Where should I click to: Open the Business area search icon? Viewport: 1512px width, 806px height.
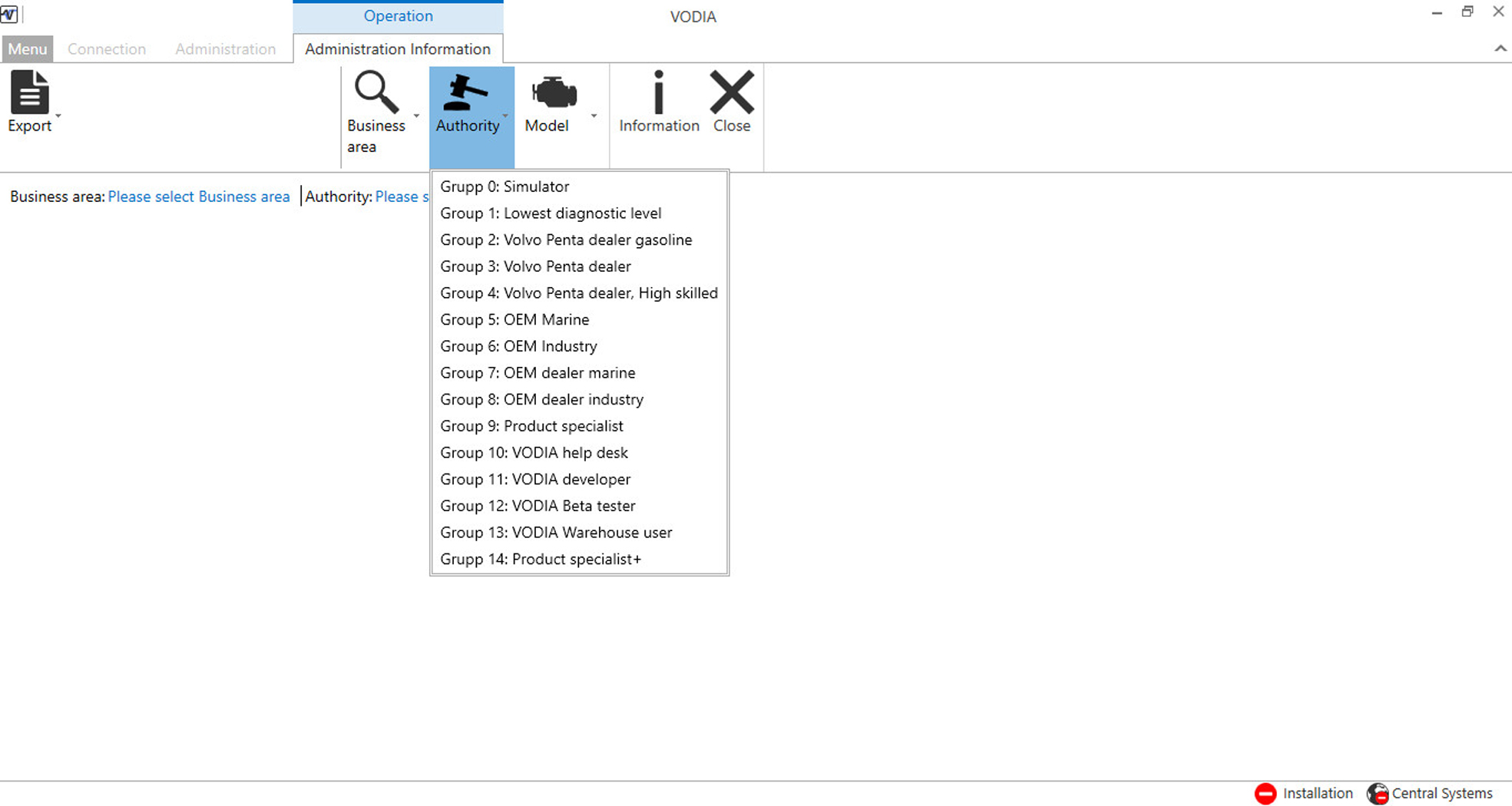pos(376,92)
